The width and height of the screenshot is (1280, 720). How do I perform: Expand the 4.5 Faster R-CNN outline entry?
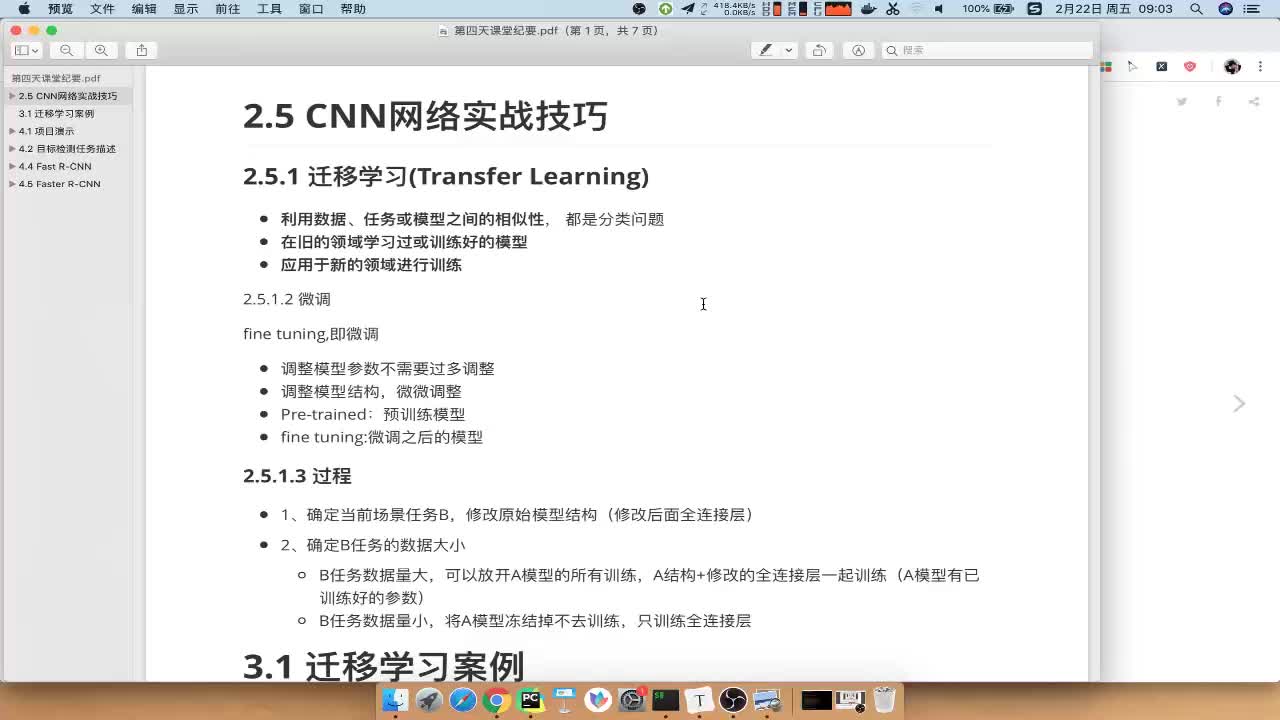click(x=12, y=184)
